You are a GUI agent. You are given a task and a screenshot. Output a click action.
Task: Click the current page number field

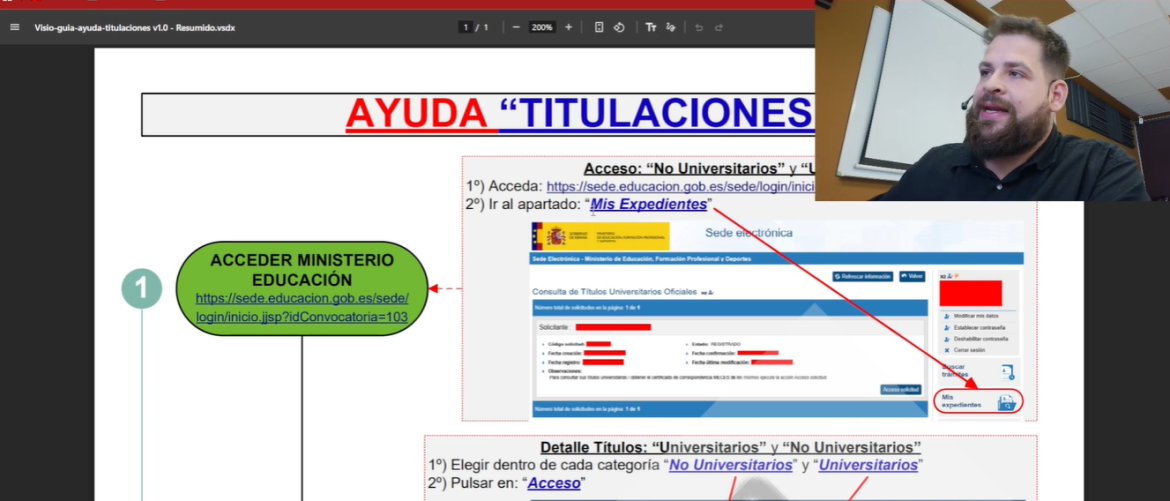[466, 28]
